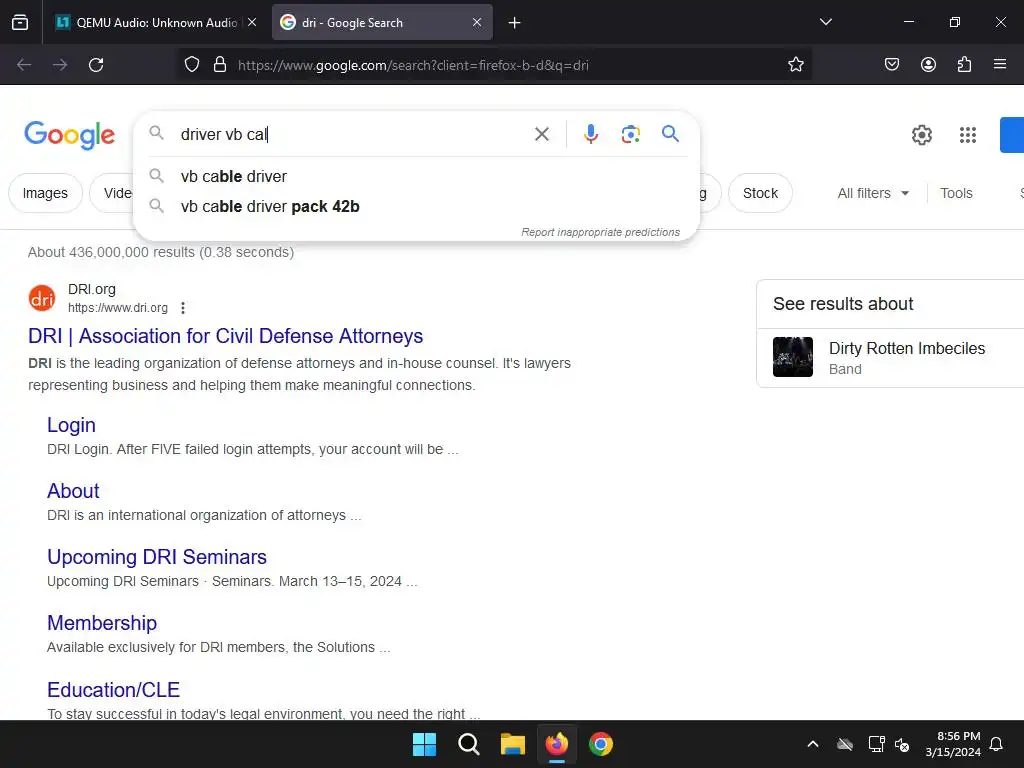Open File Explorer from taskbar
1024x768 pixels.
point(513,744)
